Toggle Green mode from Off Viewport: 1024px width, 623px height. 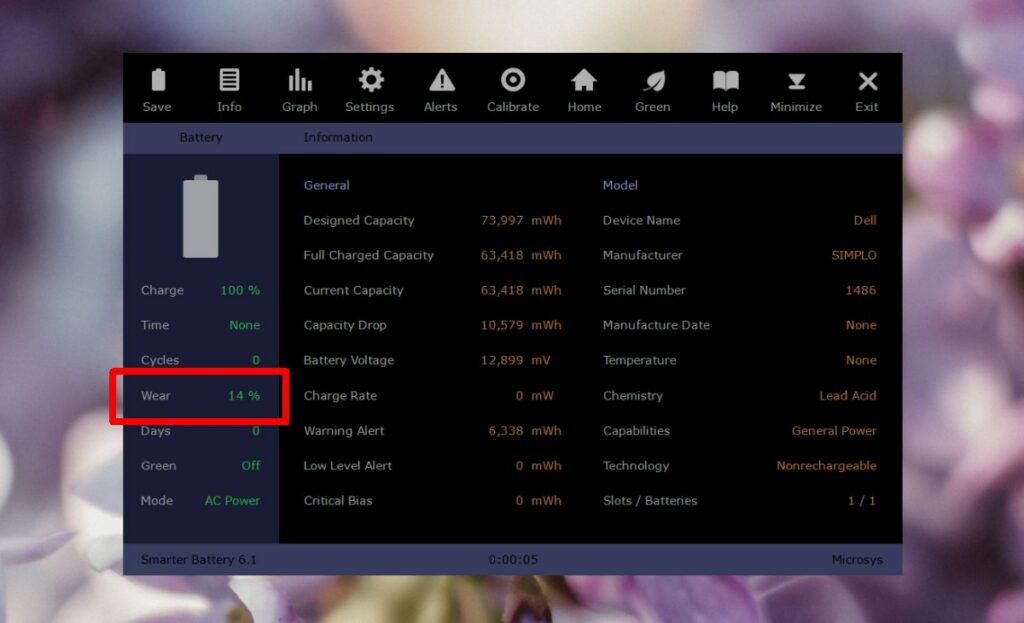click(250, 465)
